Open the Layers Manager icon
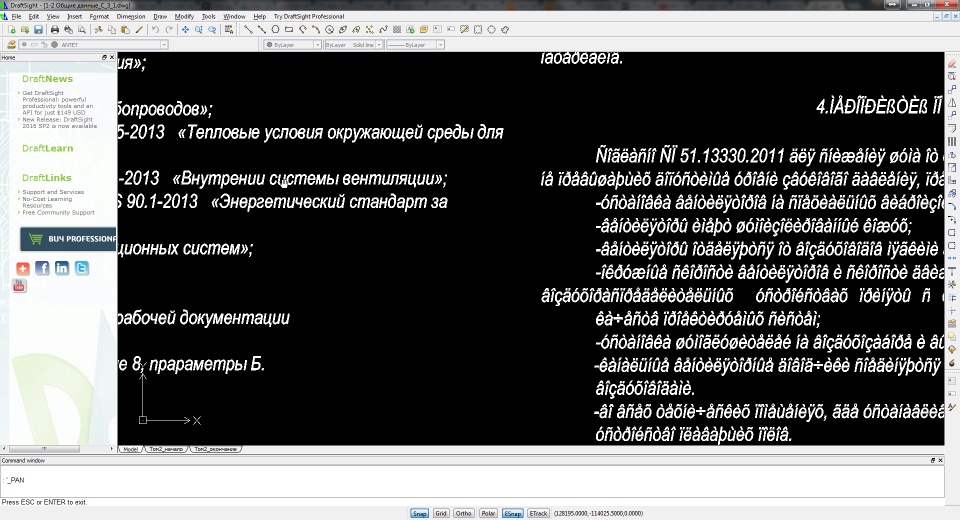 pos(12,45)
